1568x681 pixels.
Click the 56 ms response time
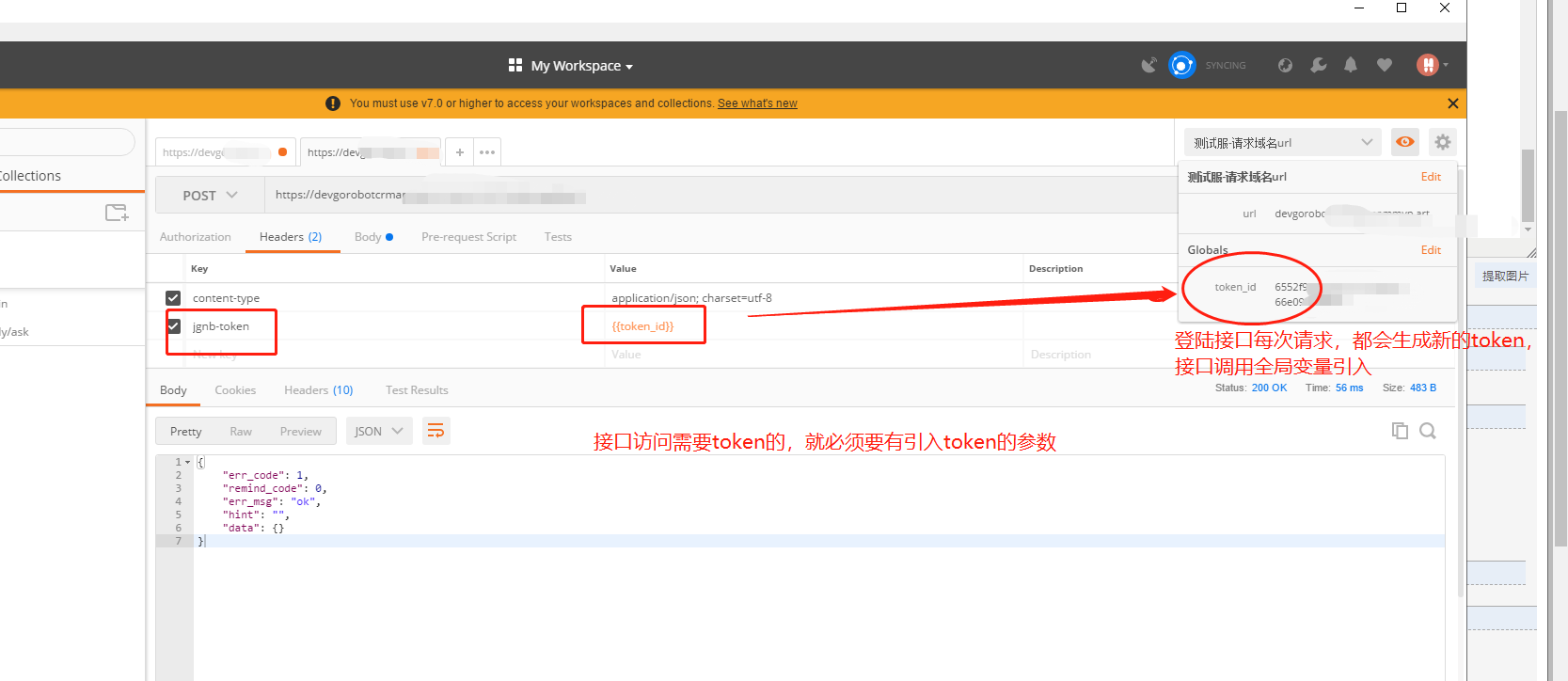click(1349, 388)
